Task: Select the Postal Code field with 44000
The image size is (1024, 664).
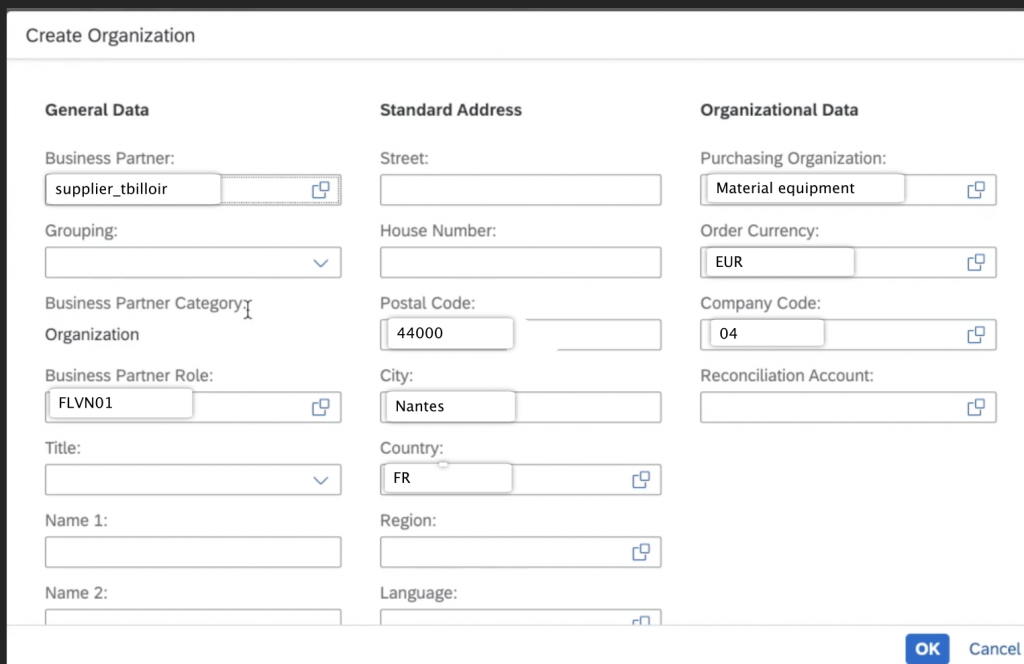Action: tap(450, 334)
